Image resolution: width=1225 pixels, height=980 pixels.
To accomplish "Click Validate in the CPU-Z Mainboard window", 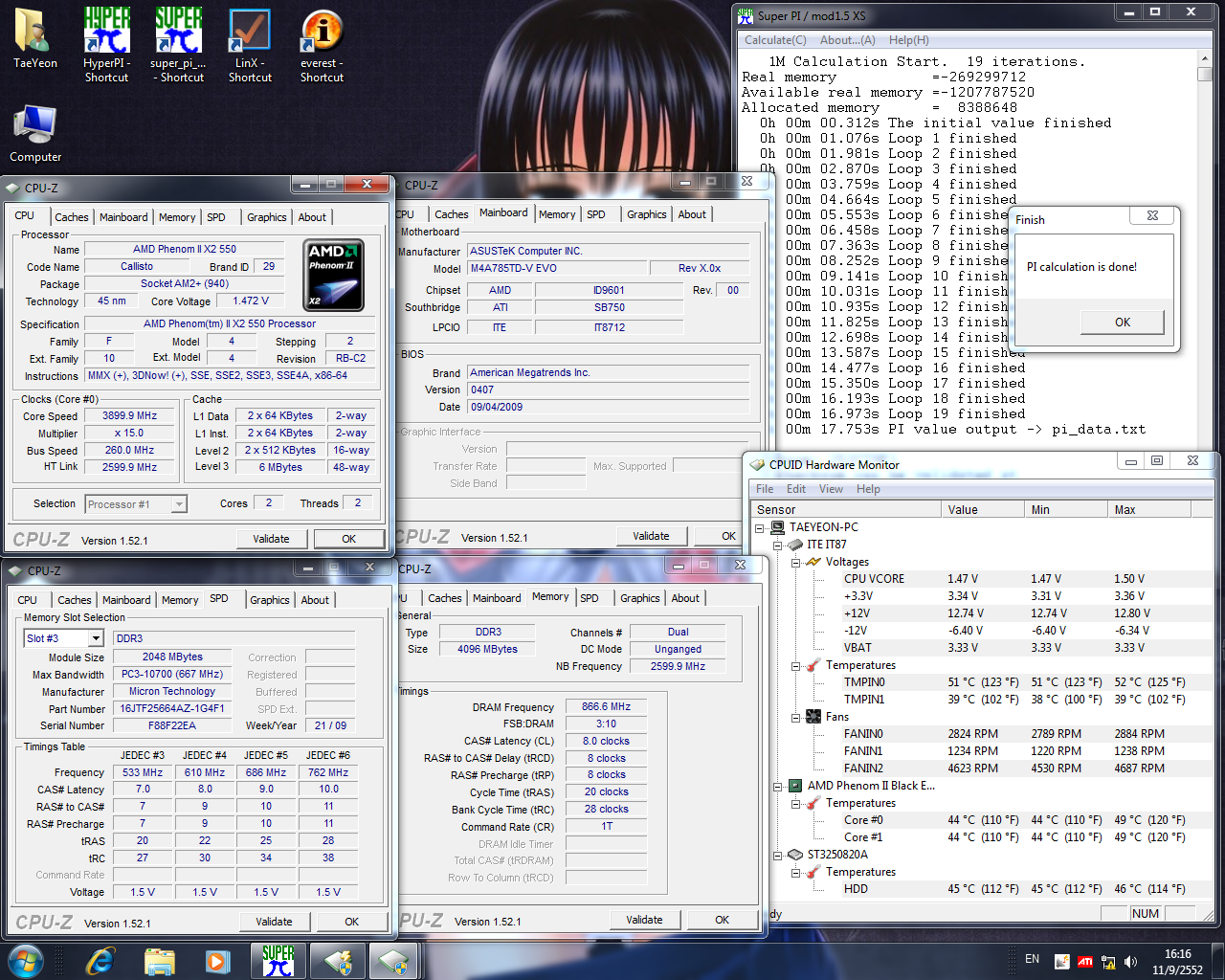I will pos(651,536).
